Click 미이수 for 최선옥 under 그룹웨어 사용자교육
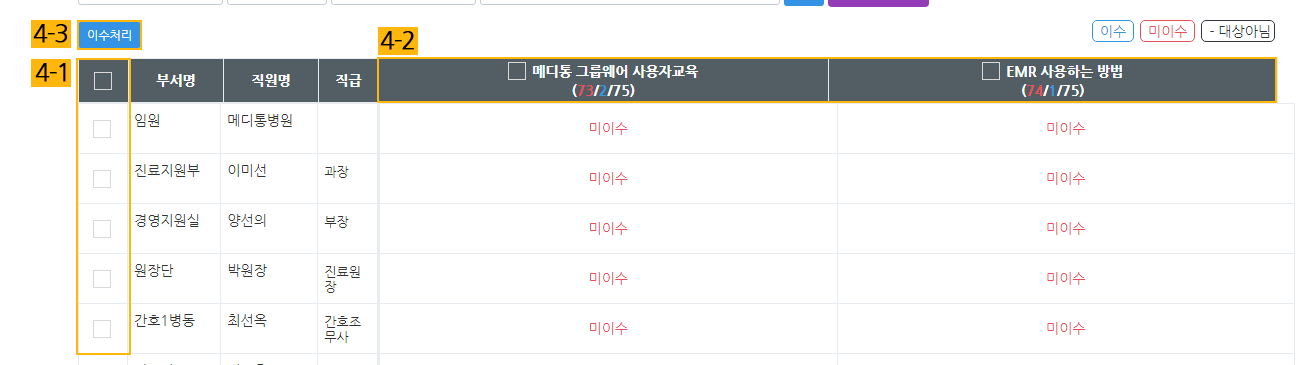 tap(608, 328)
